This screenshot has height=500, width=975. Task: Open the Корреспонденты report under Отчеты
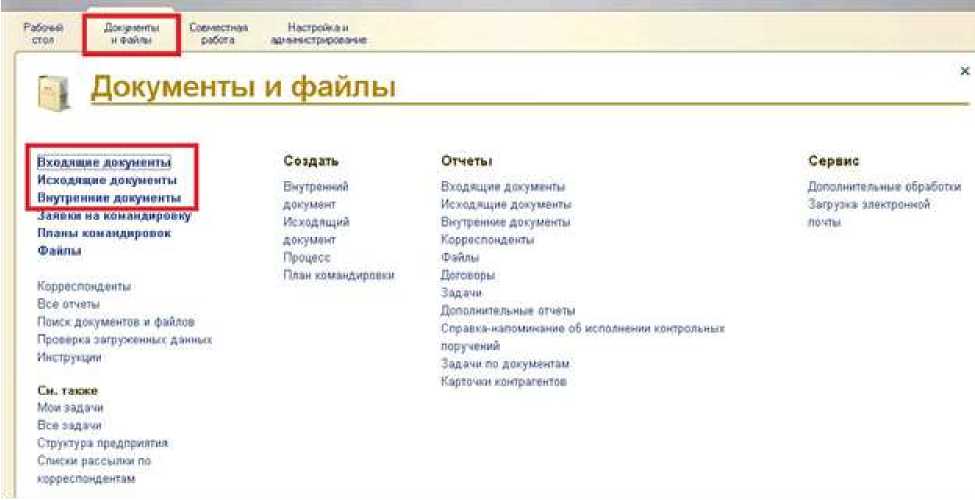click(488, 239)
